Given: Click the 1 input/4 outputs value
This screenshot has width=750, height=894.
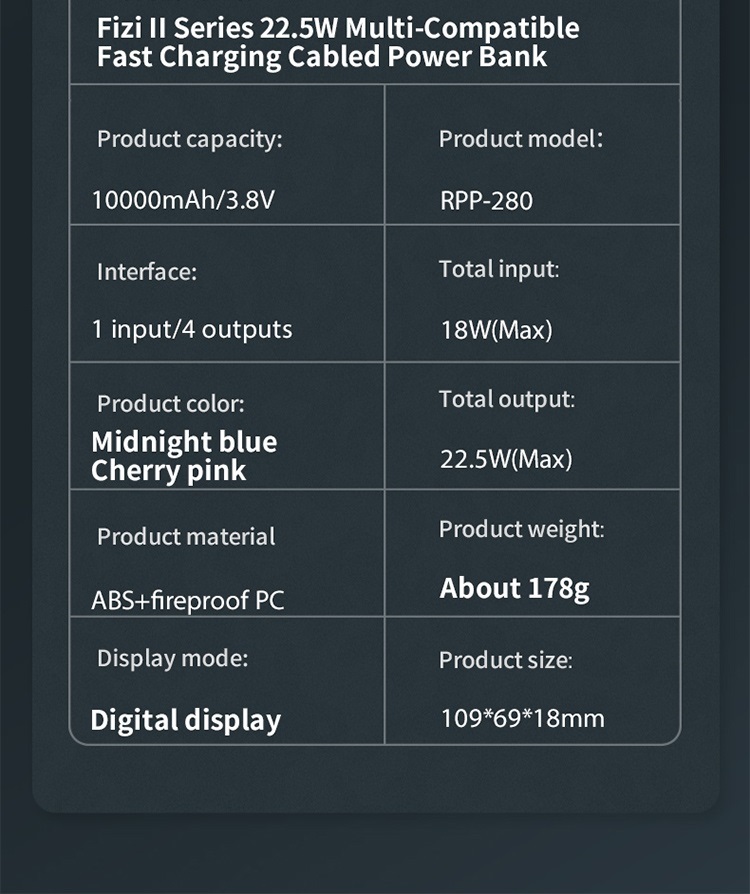Looking at the screenshot, I should [x=192, y=330].
